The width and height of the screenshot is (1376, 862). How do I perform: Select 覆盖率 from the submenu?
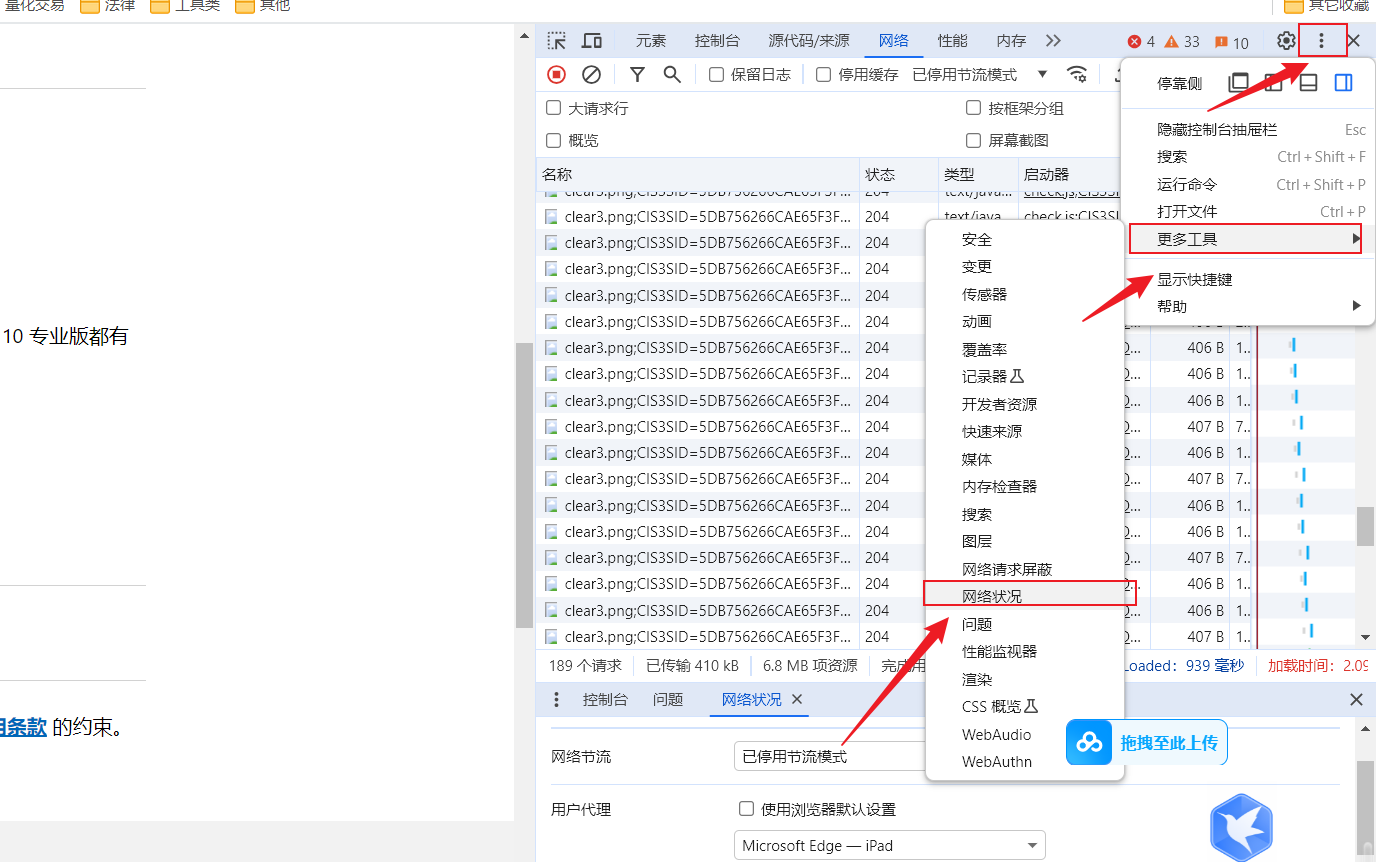[x=1024, y=349]
